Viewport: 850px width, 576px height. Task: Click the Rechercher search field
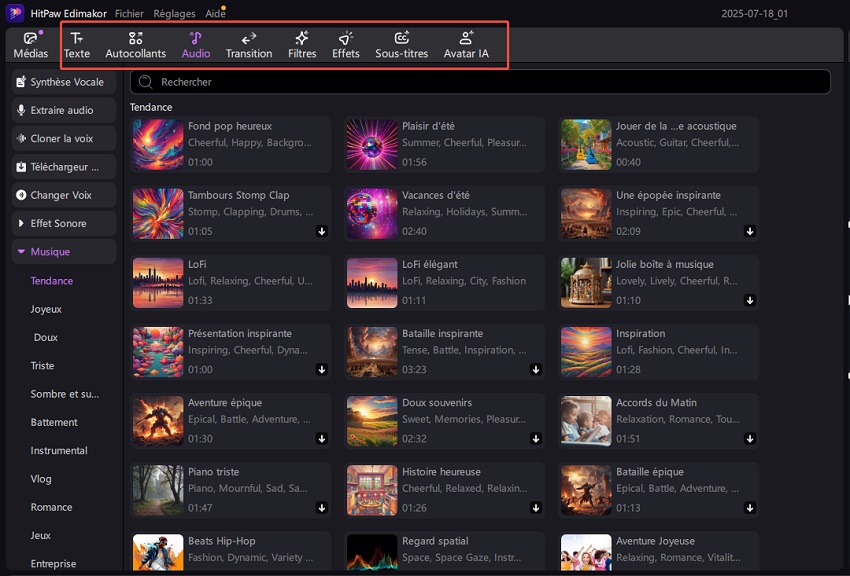(480, 82)
